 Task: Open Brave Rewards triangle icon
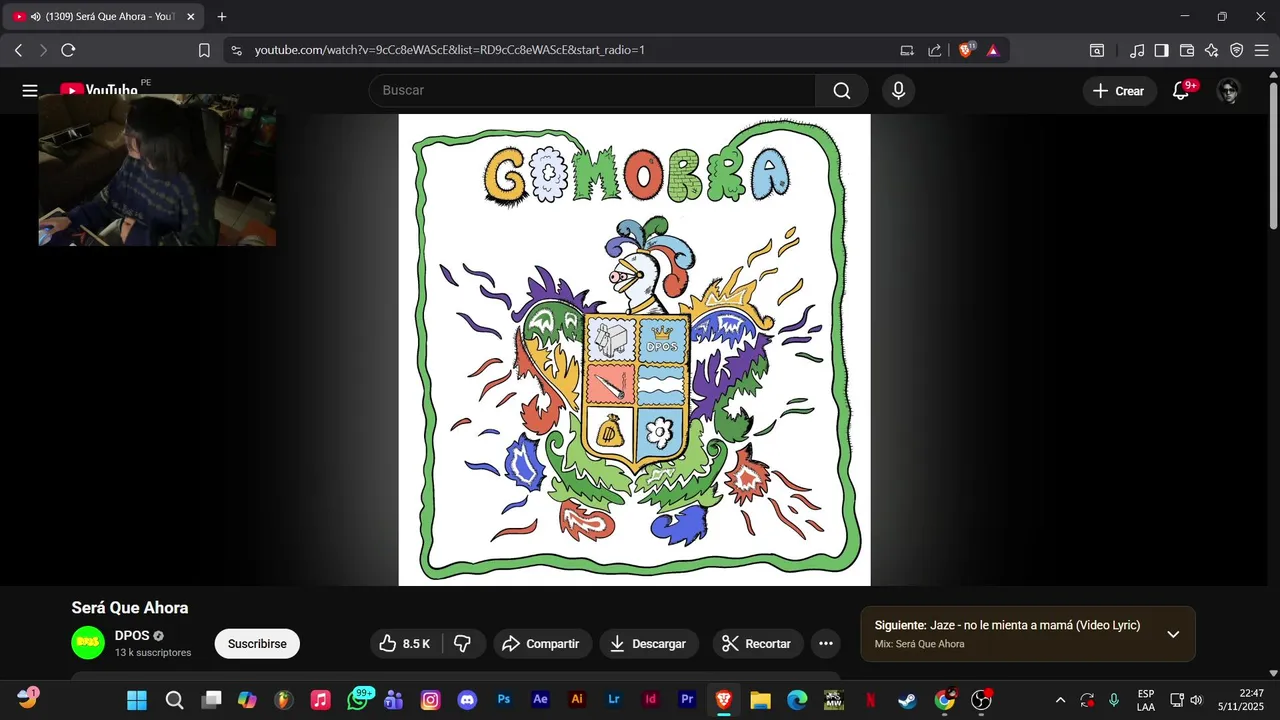click(993, 50)
